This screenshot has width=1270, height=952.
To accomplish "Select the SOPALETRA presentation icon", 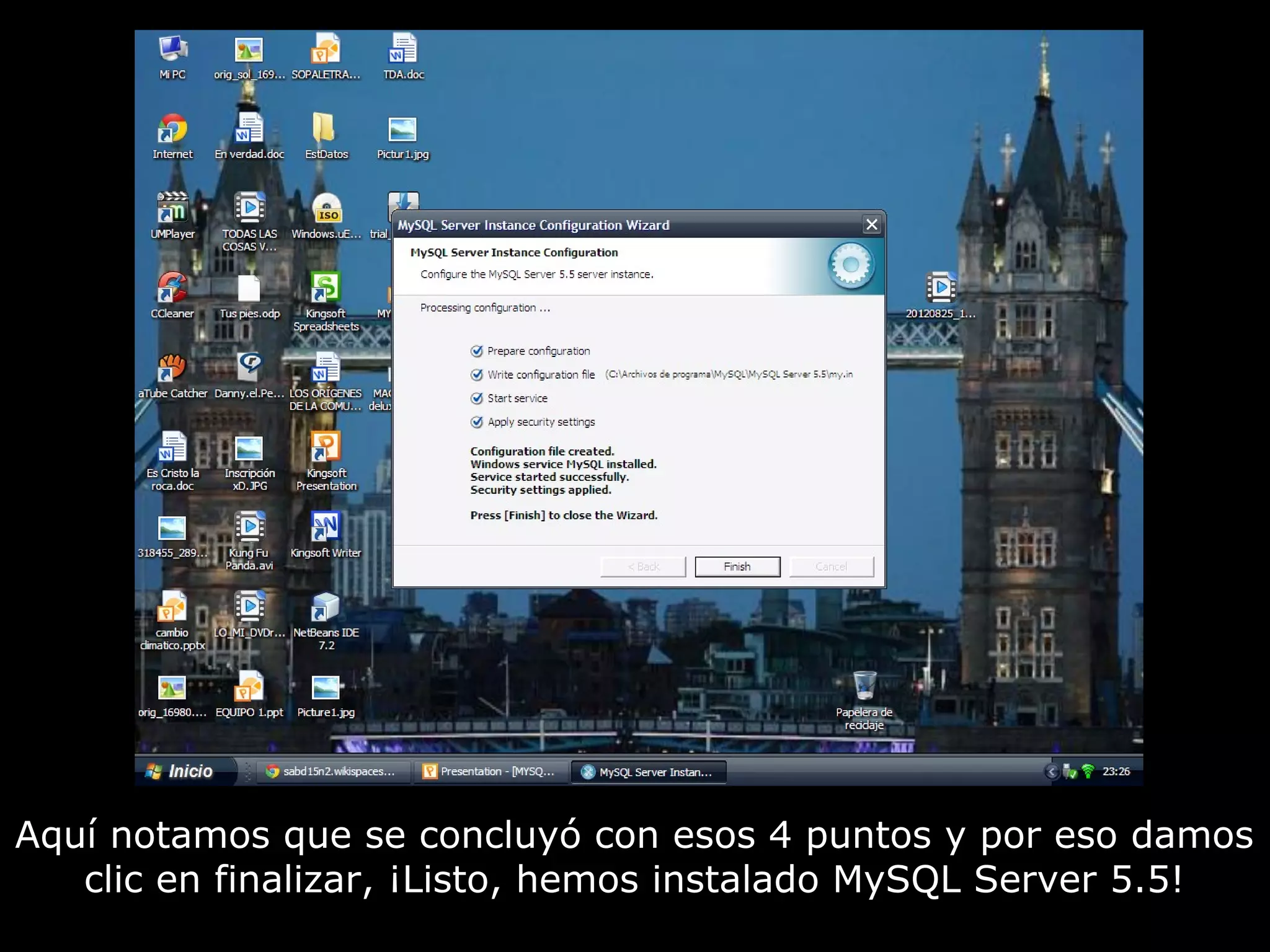I will coord(326,58).
